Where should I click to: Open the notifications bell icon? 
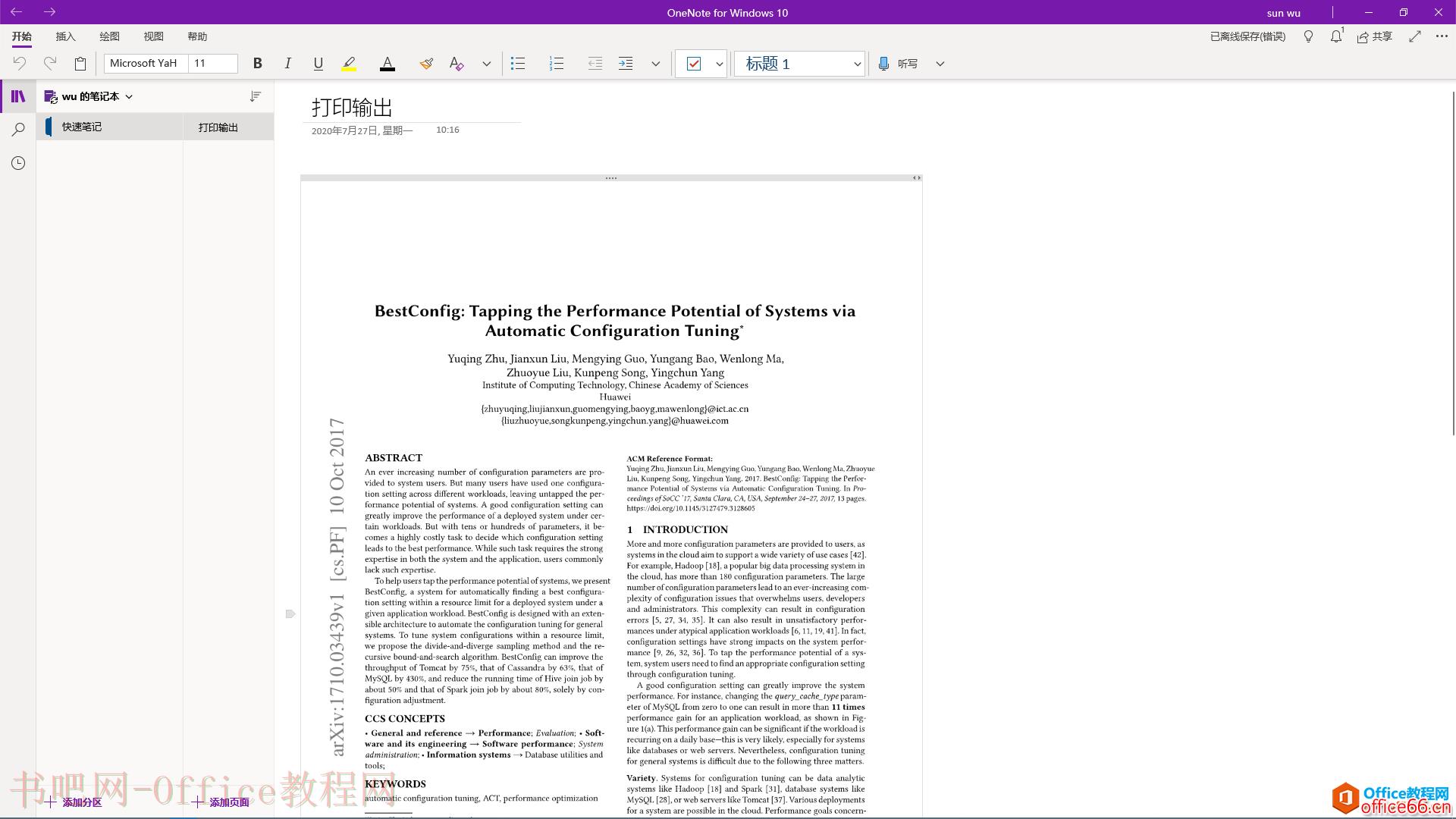[x=1336, y=36]
